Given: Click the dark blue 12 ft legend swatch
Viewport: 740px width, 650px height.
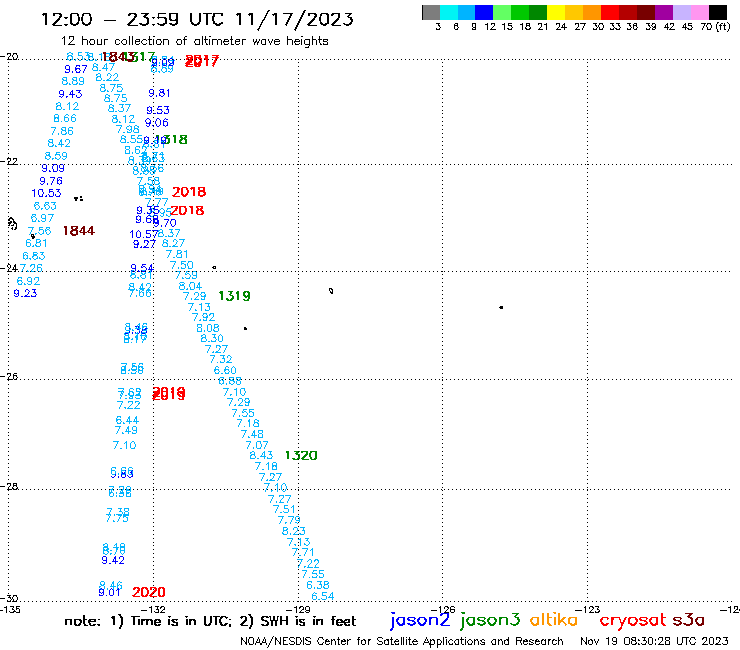Looking at the screenshot, I should click(484, 12).
